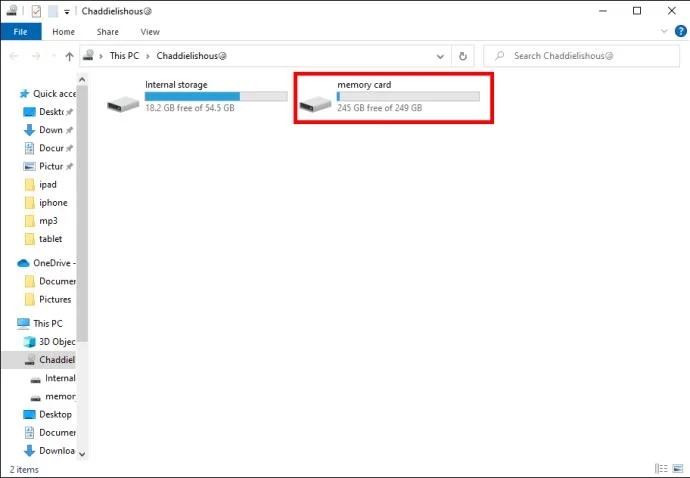The height and width of the screenshot is (478, 690).
Task: Open pinned Downloads under Quick access
Action: tap(48, 130)
